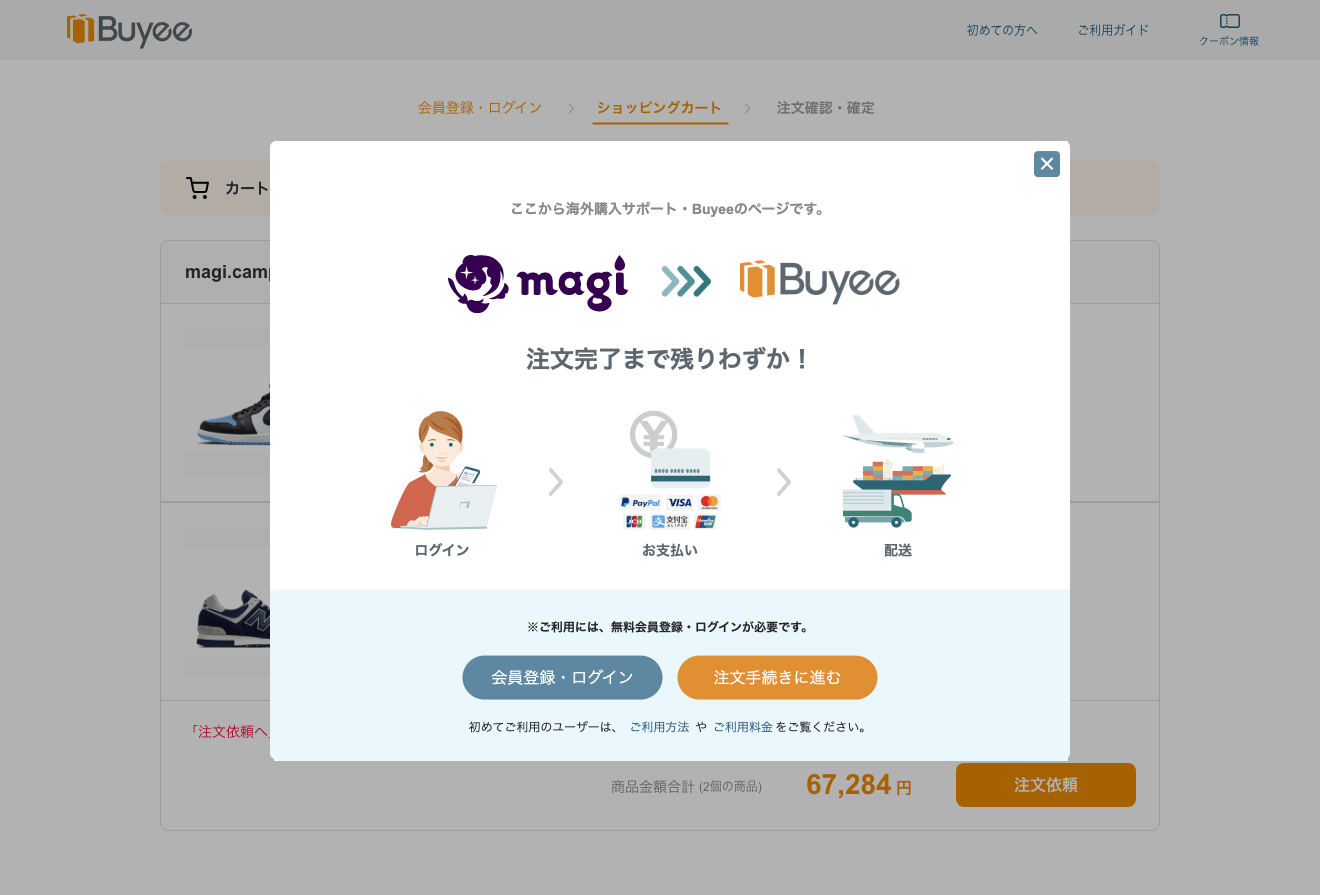Click the magi.camp seller name text

228,272
